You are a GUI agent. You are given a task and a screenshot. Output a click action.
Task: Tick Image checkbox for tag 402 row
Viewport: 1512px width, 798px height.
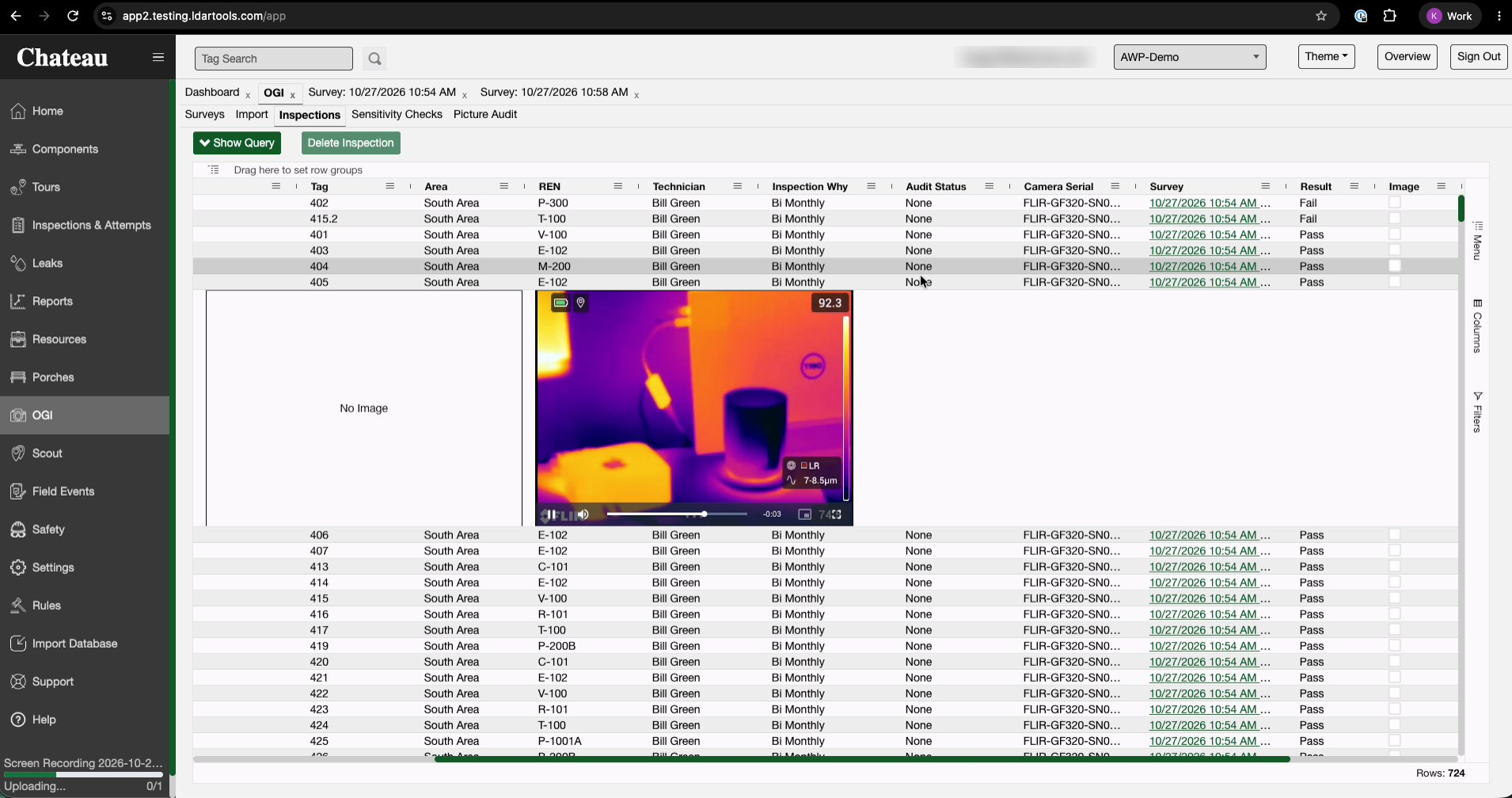pos(1395,203)
